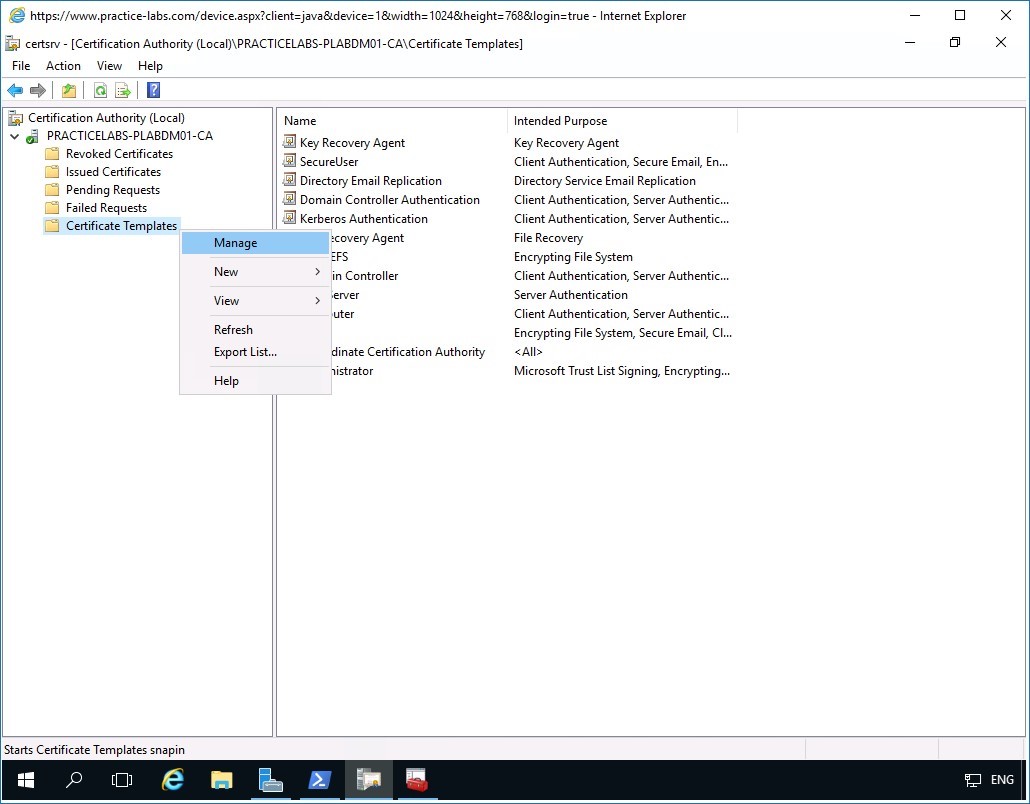The height and width of the screenshot is (804, 1030).
Task: Click the Refresh toolbar icon
Action: (x=101, y=90)
